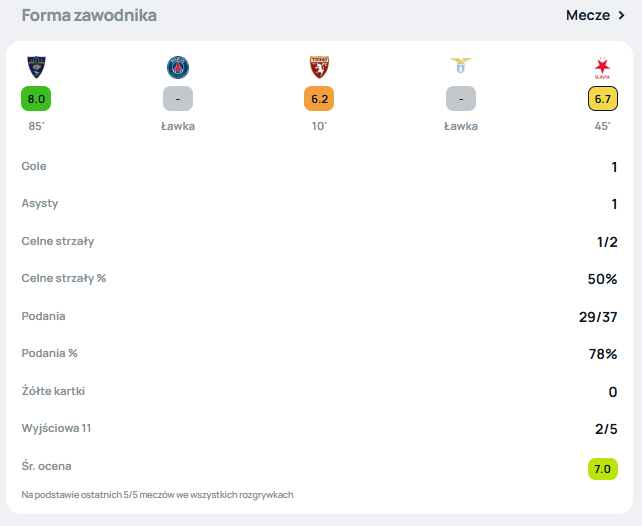This screenshot has height=526, width=642.
Task: Expand matches with the chevron arrow
Action: click(621, 15)
